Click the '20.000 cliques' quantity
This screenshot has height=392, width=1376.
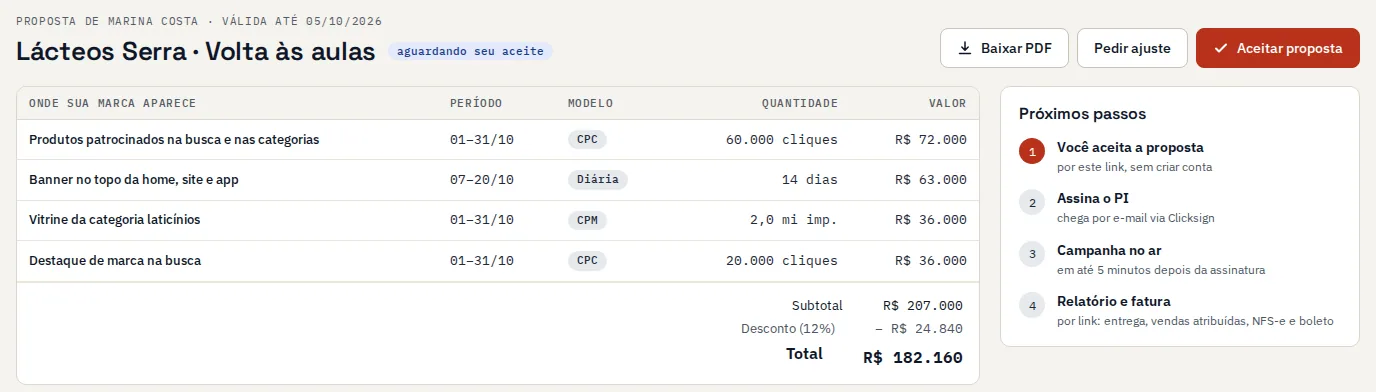pyautogui.click(x=782, y=261)
